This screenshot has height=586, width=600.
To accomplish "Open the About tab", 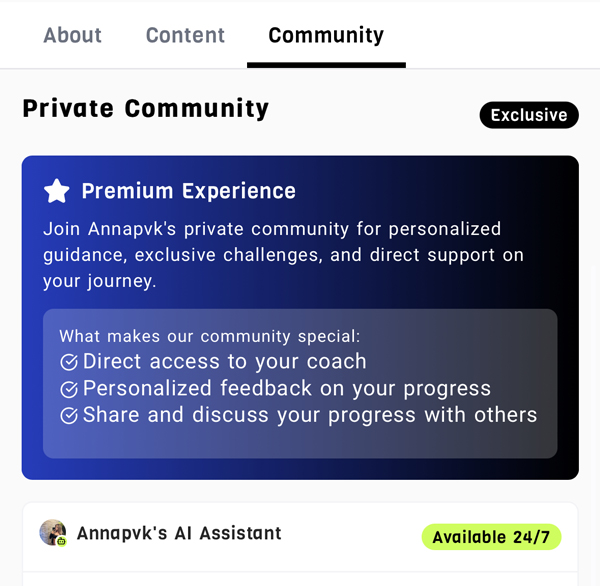I will [72, 35].
